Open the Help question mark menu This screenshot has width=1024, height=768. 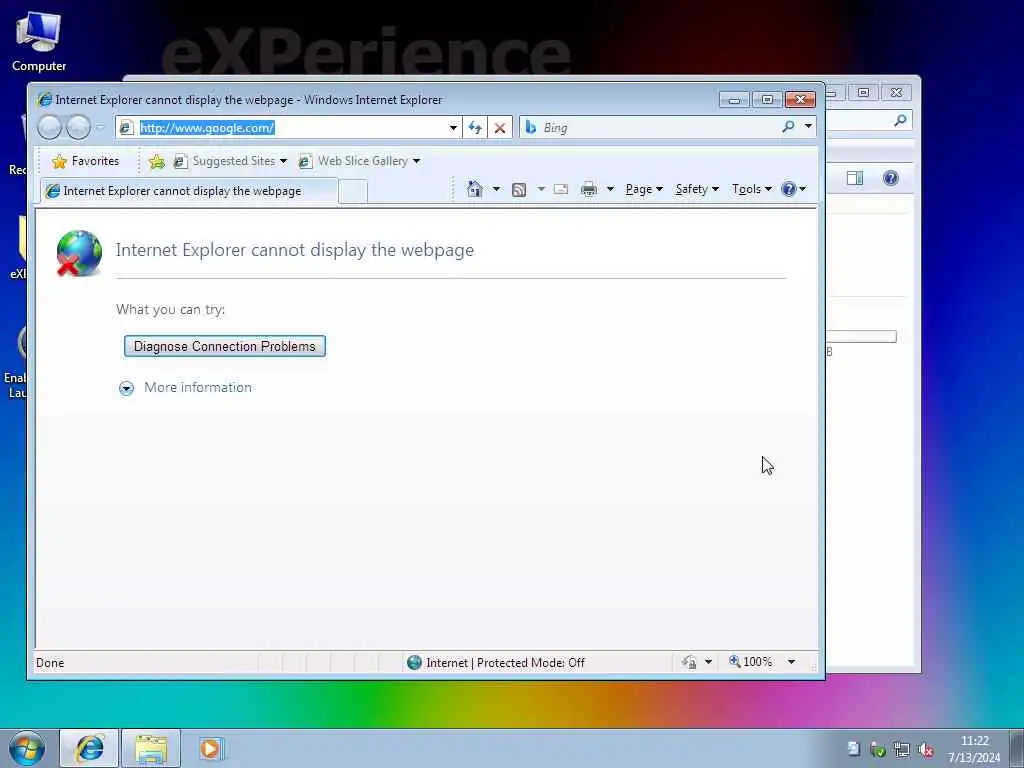coord(793,189)
